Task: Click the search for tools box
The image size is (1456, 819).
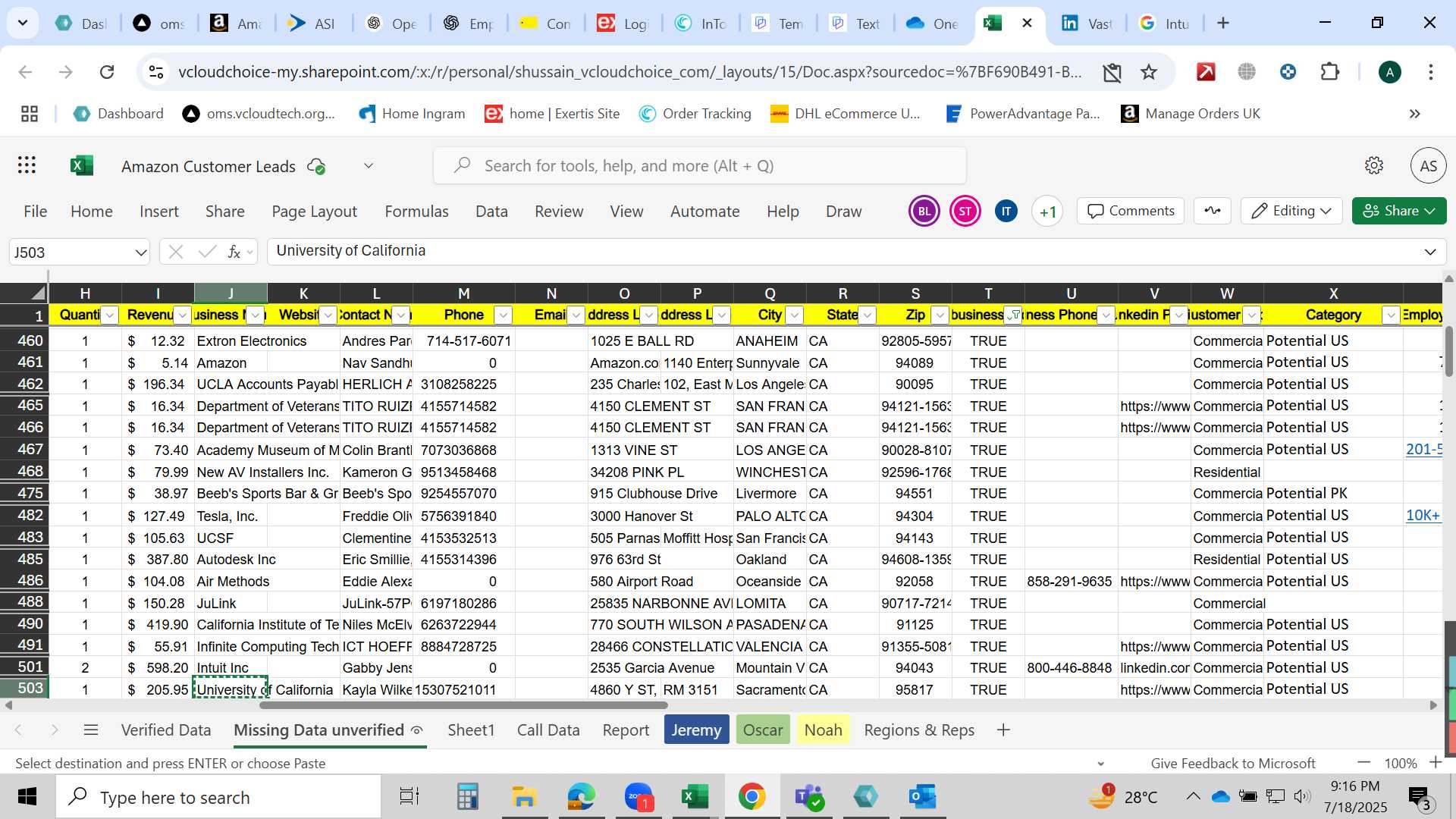Action: tap(700, 165)
